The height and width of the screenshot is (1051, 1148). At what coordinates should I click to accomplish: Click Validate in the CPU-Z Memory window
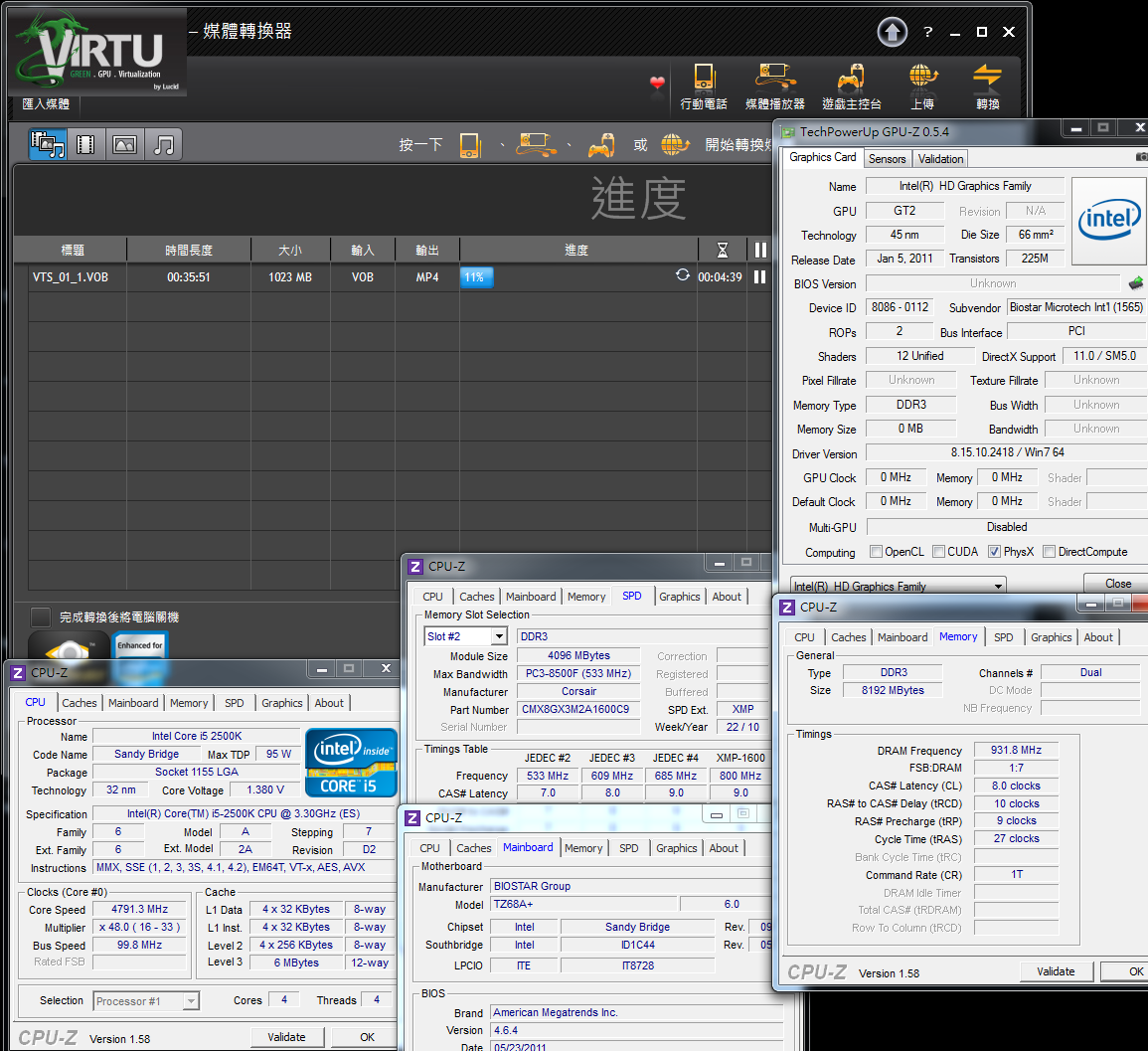pyautogui.click(x=1056, y=971)
